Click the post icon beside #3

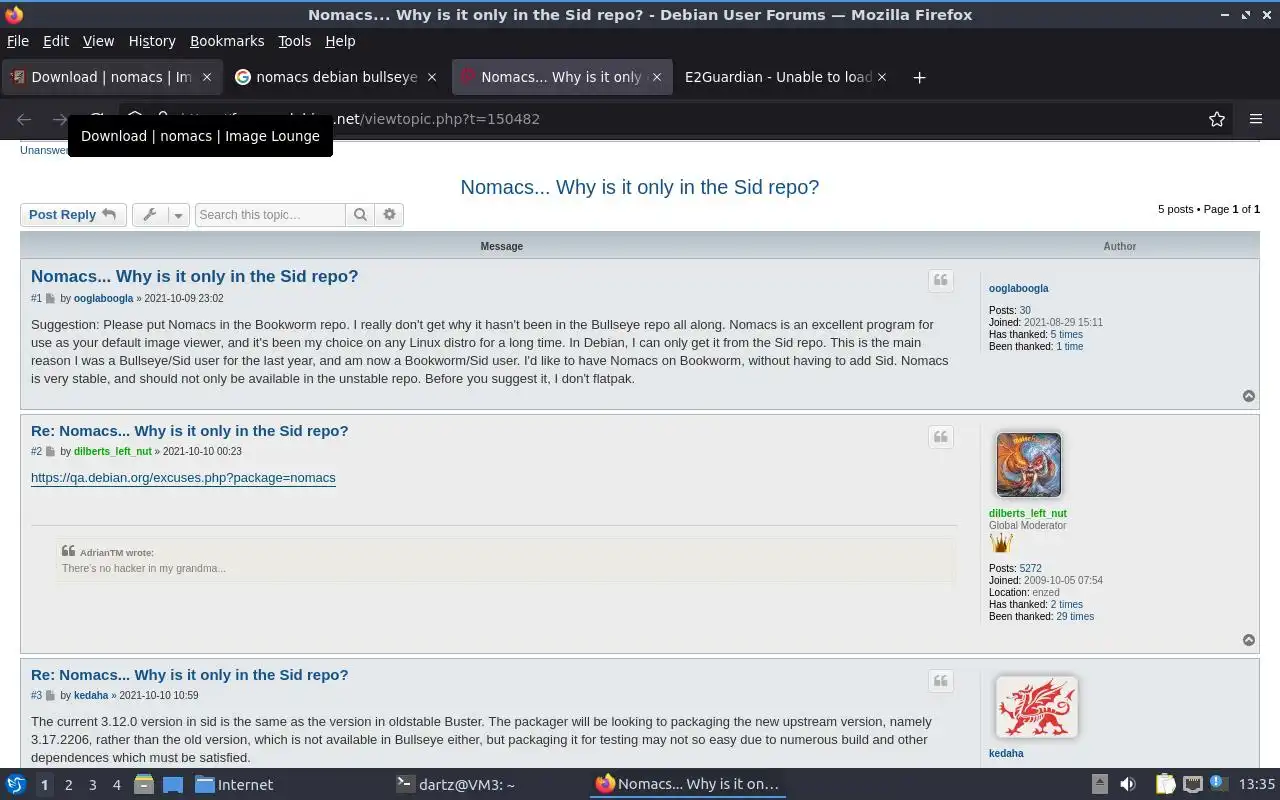[x=50, y=696]
